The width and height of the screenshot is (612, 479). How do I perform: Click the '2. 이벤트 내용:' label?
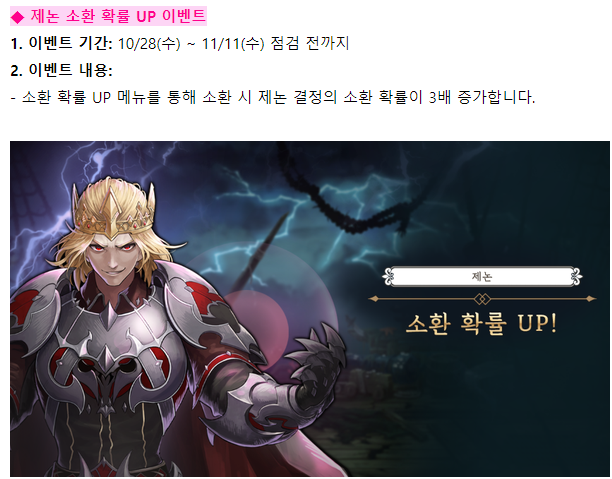pos(62,70)
